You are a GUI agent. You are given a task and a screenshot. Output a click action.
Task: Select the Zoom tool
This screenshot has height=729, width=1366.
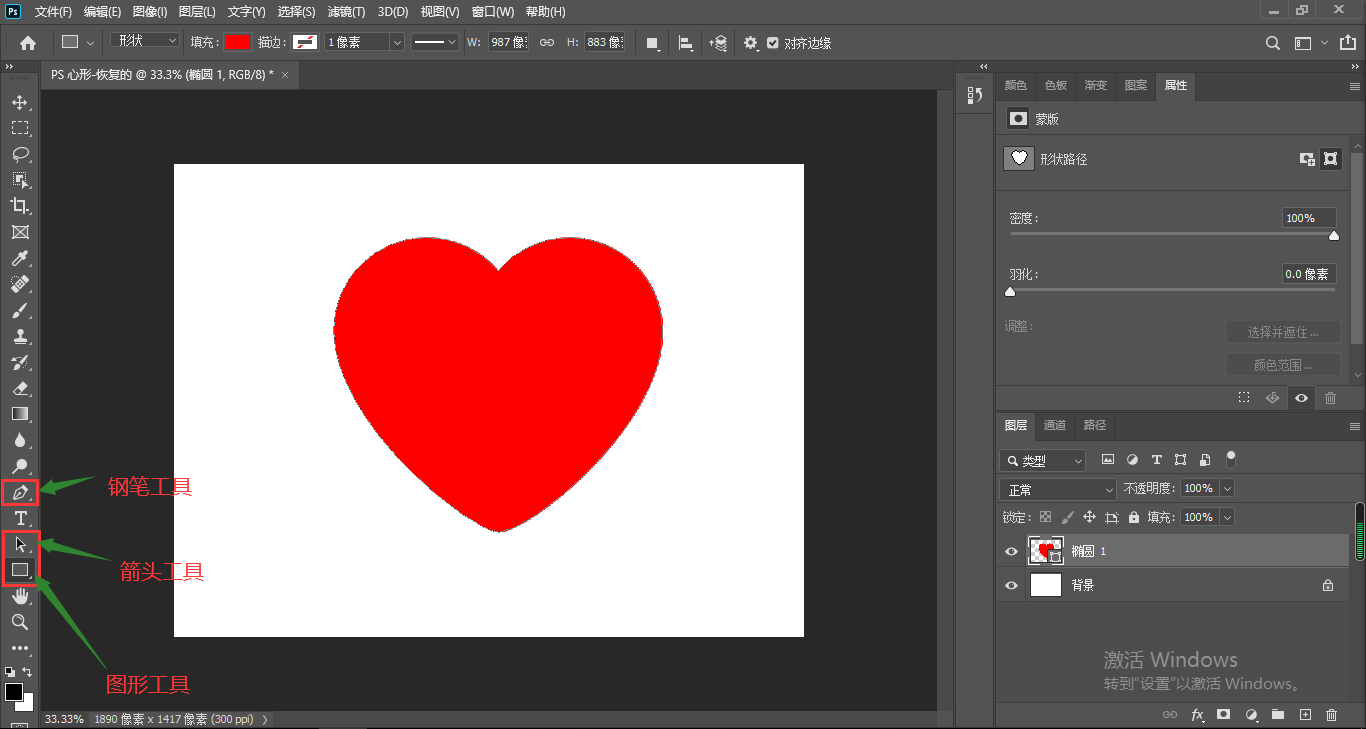tap(19, 622)
